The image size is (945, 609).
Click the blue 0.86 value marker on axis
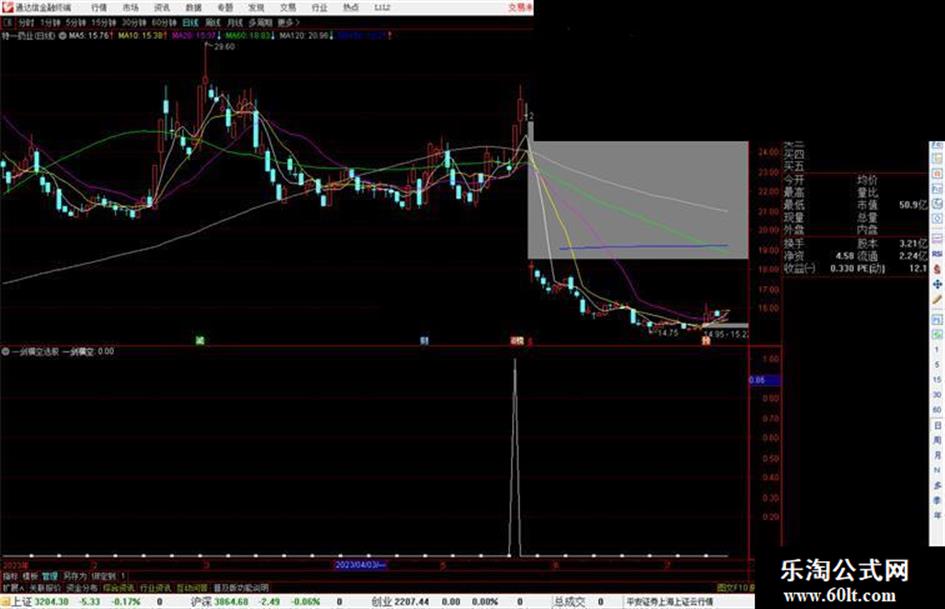764,380
